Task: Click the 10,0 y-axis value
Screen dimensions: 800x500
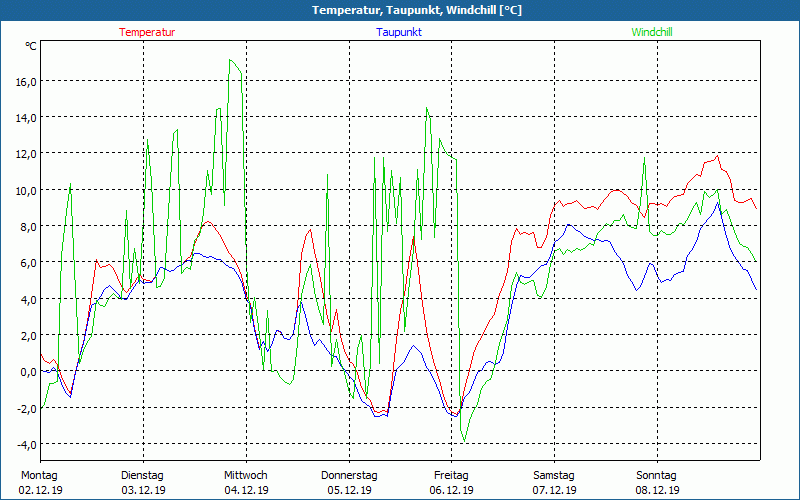Action: point(26,191)
